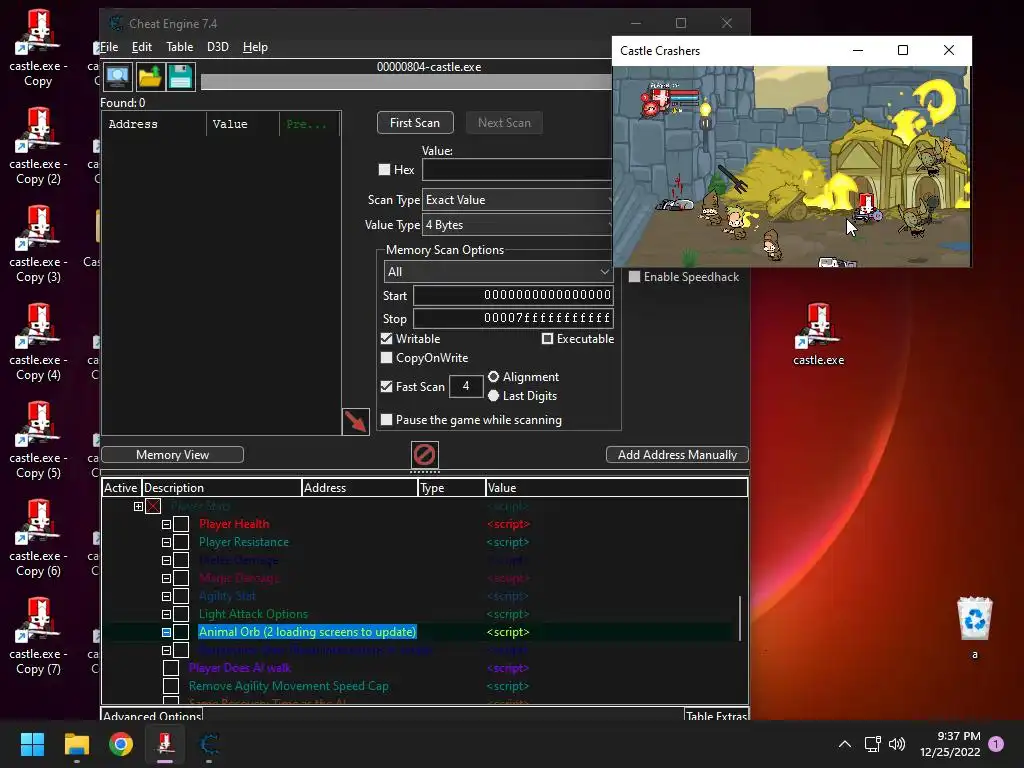This screenshot has height=768, width=1024.
Task: Open the process list computer icon
Action: 118,77
